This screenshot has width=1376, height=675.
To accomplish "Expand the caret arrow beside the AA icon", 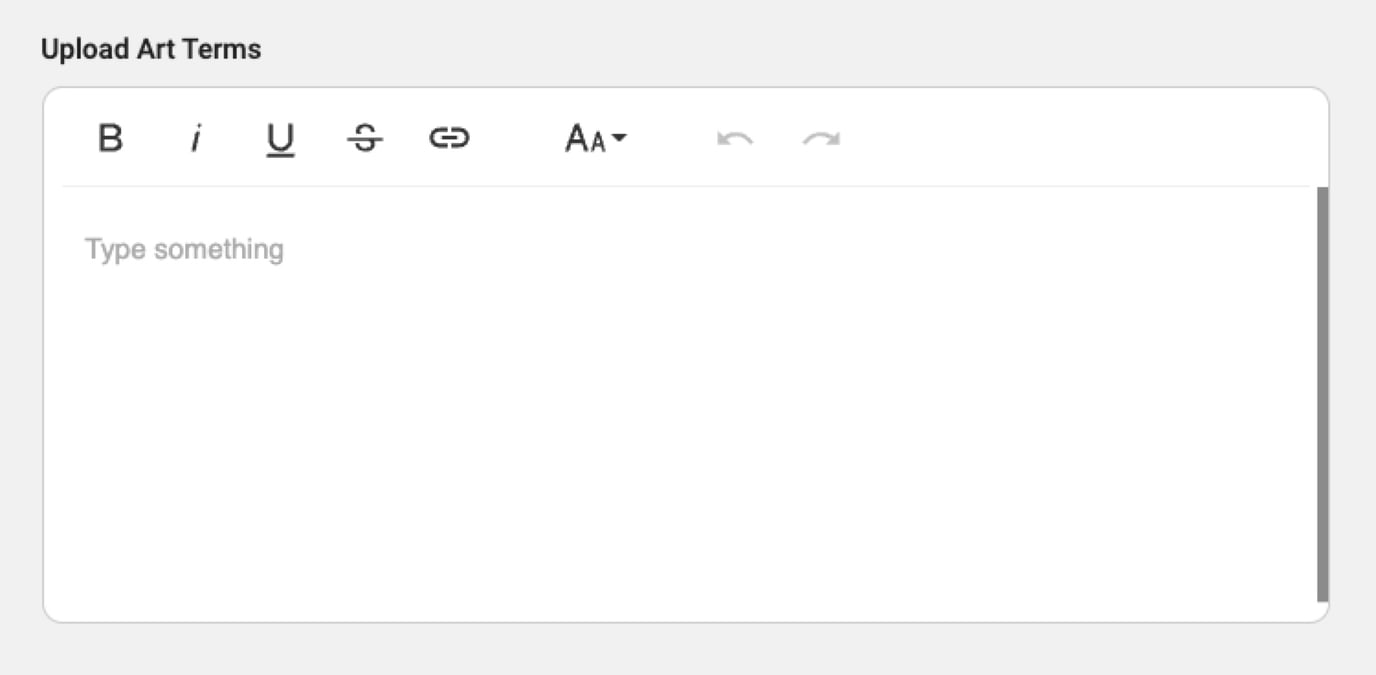I will coord(619,138).
